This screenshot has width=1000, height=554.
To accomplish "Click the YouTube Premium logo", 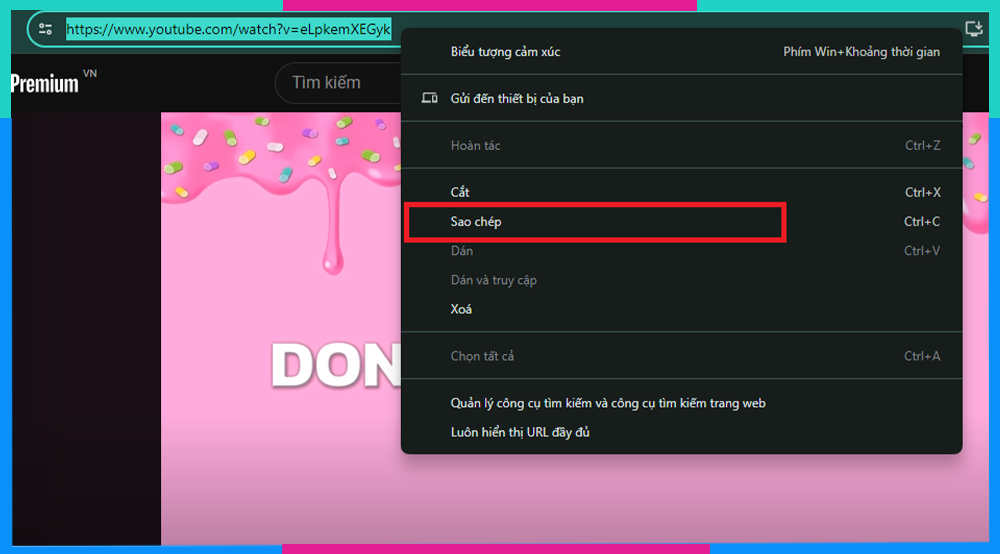I will (45, 84).
